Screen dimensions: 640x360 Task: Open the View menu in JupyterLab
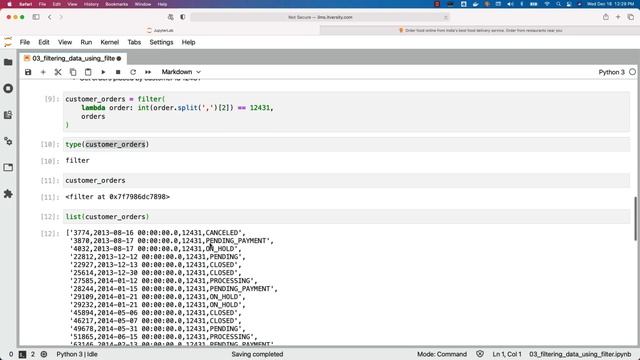point(65,42)
